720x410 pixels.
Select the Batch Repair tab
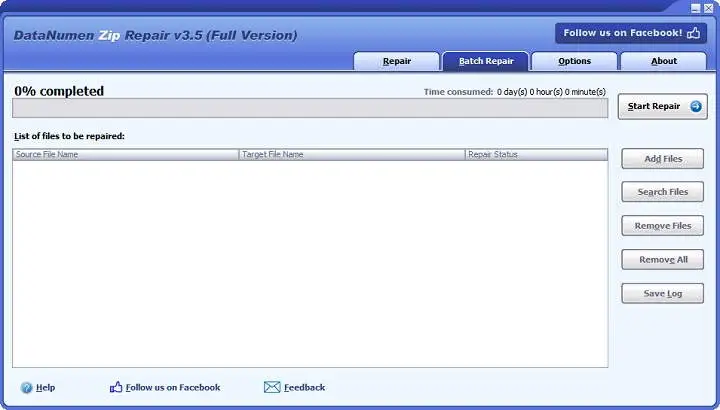pyautogui.click(x=486, y=62)
